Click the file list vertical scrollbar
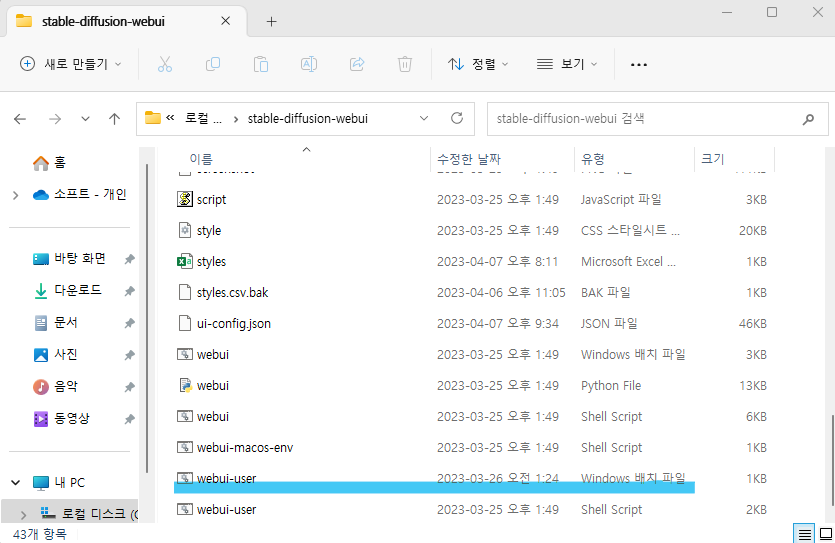This screenshot has height=543, width=835. coord(831,460)
